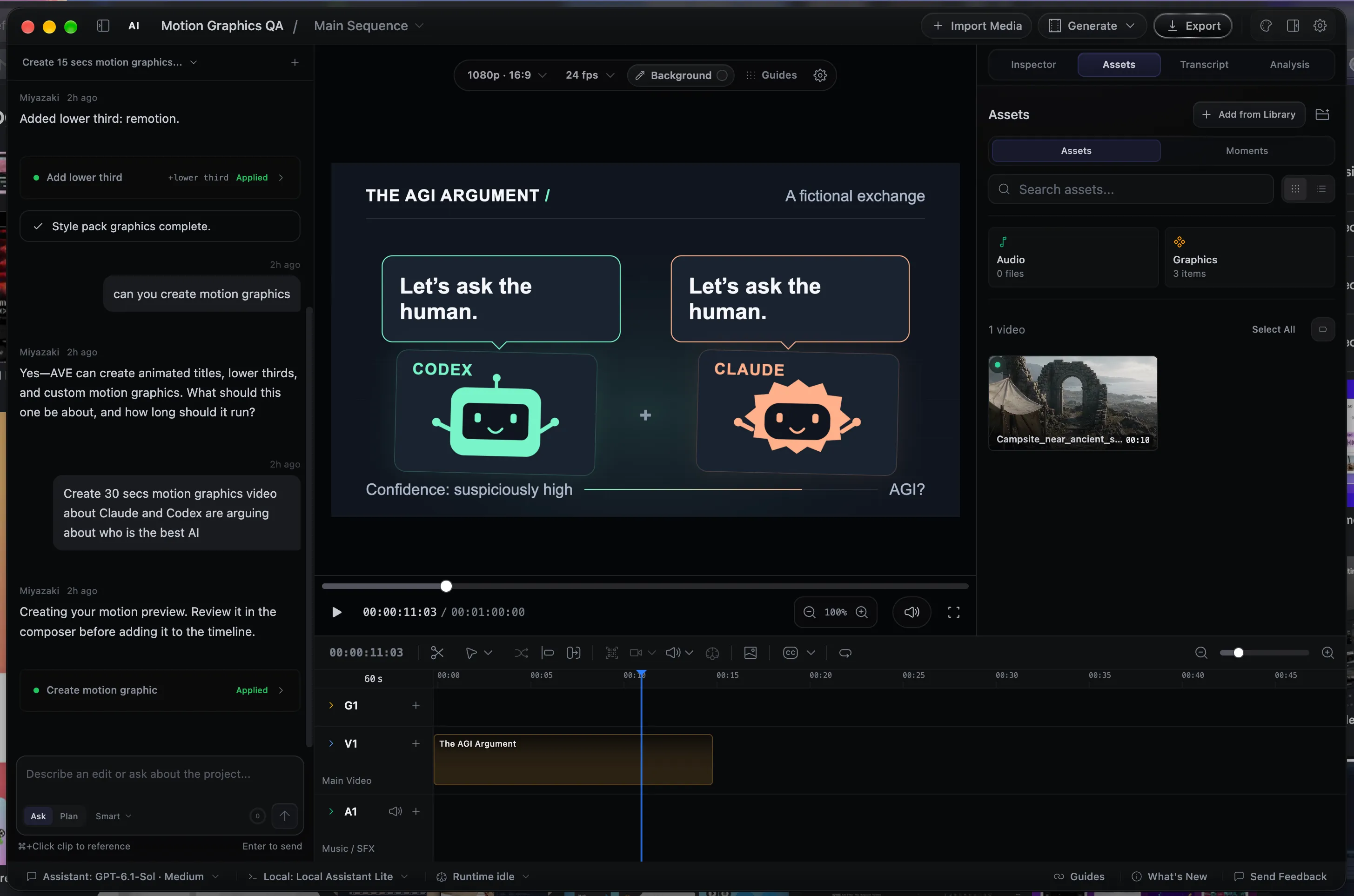Image resolution: width=1354 pixels, height=896 pixels.
Task: Click the timeline zoom slider
Action: [x=1264, y=653]
